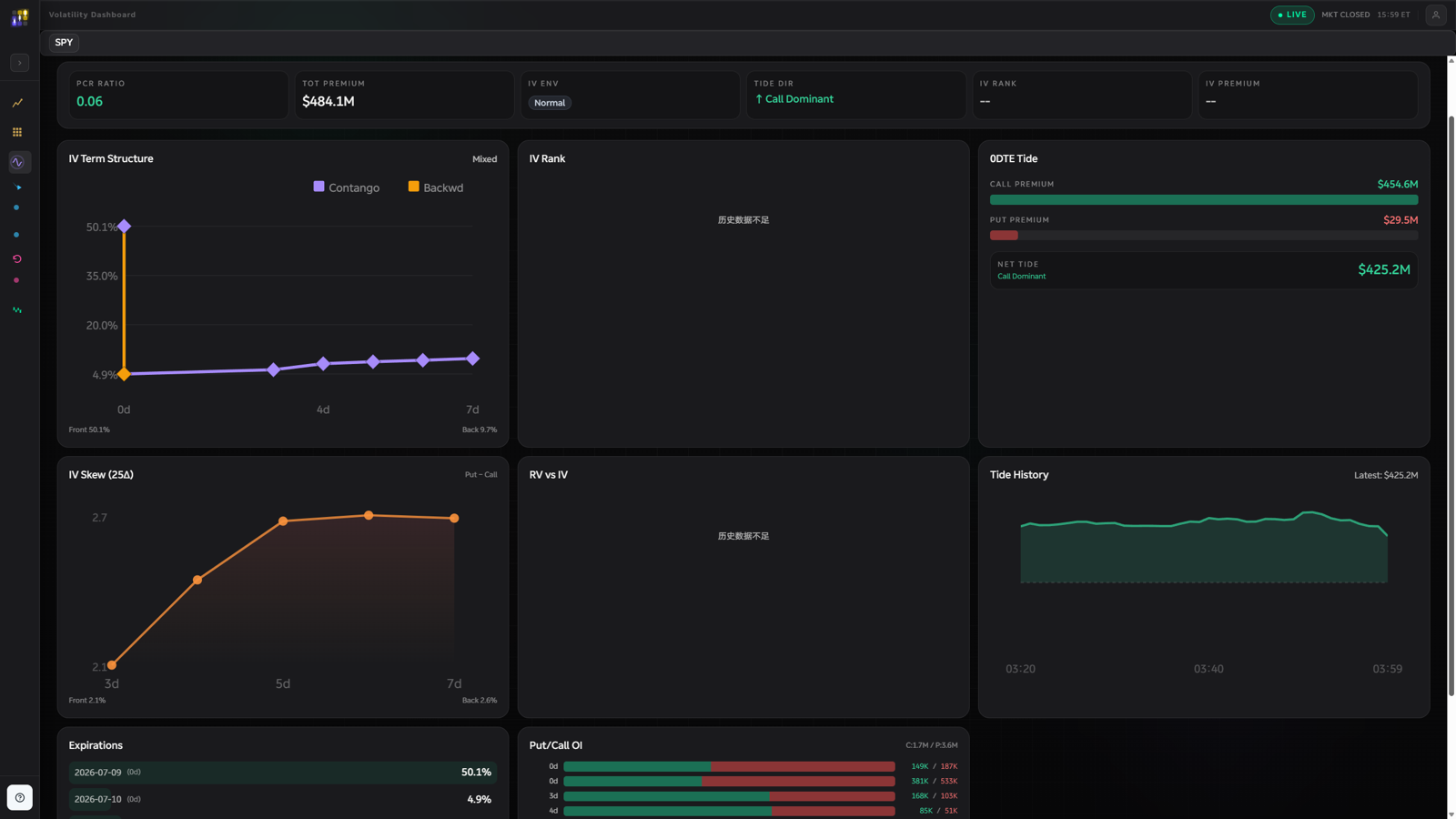Open the pink circular-arrow history icon

coord(17,259)
